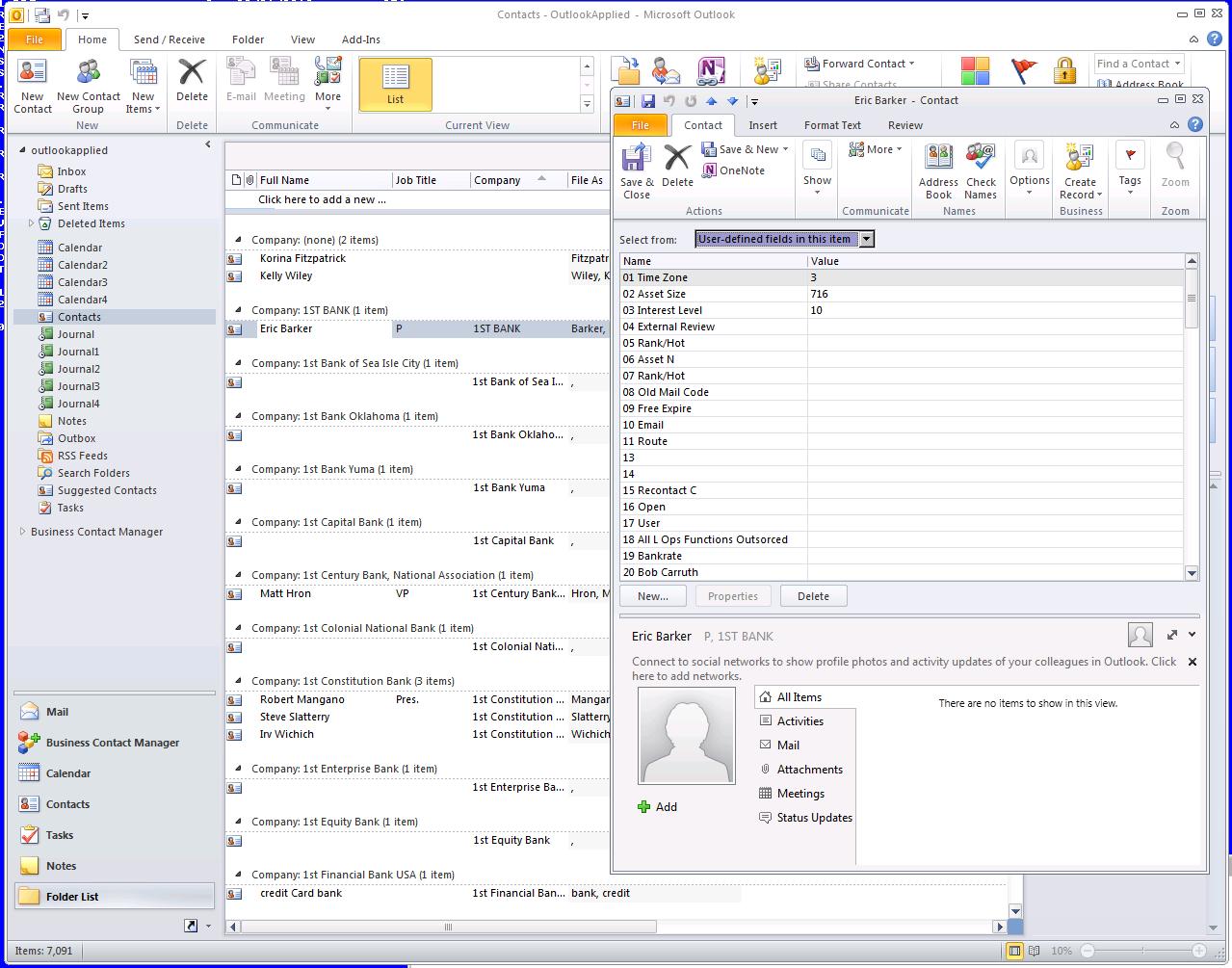Open the Address Book in contact window
Image resolution: width=1232 pixels, height=968 pixels.
[938, 170]
